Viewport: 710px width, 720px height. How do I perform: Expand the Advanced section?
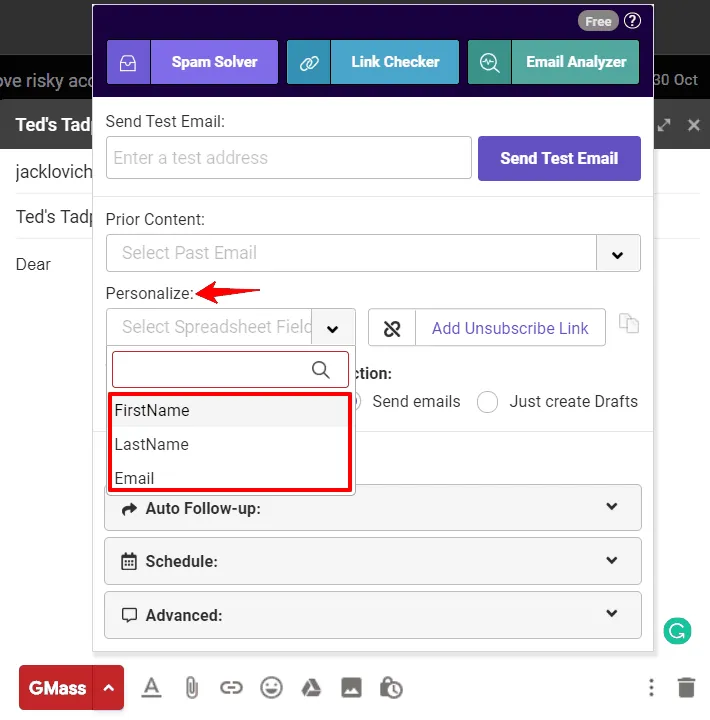coord(373,615)
